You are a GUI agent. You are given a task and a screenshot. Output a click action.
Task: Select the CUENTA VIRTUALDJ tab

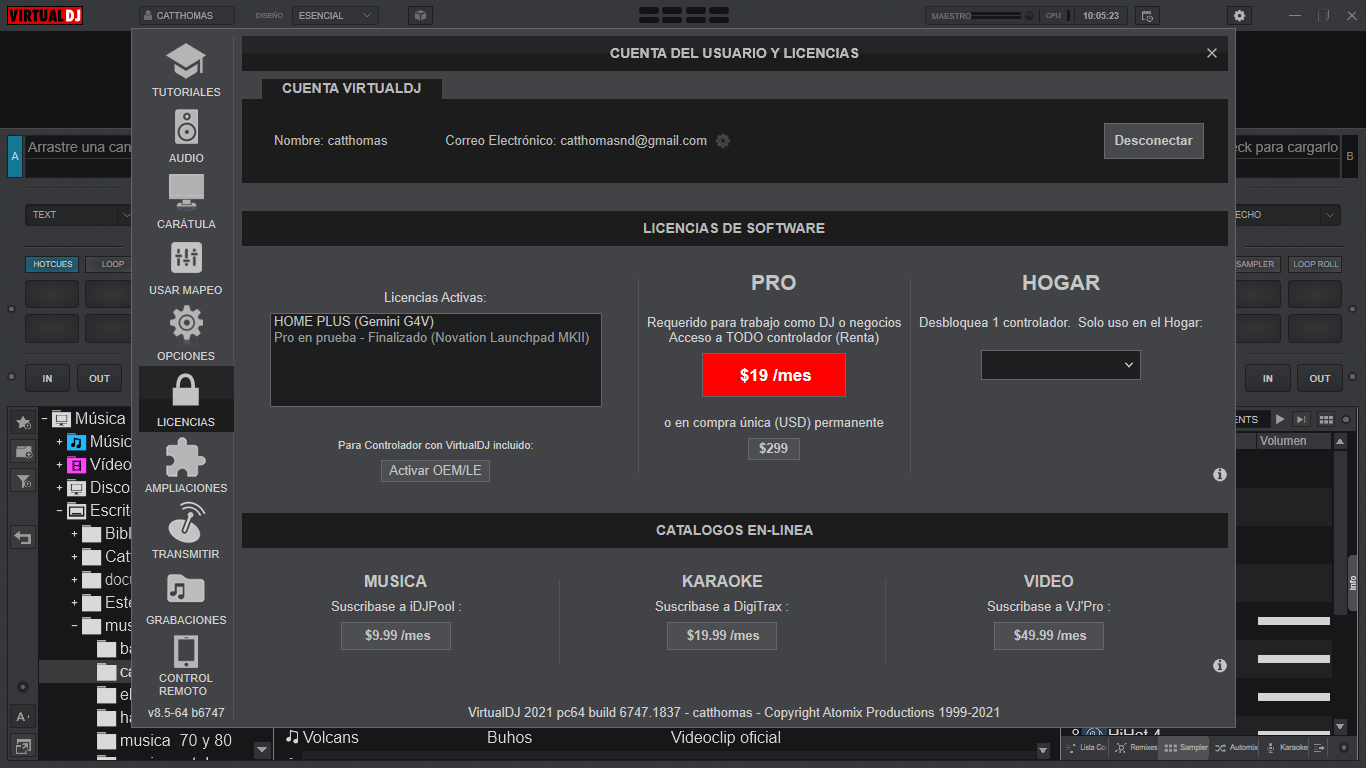(x=351, y=88)
